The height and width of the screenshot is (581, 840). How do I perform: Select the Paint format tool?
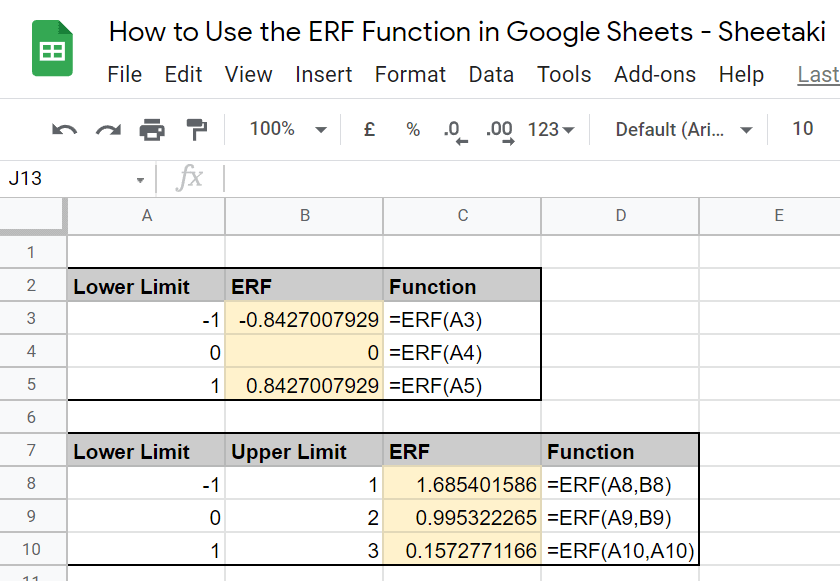coord(197,130)
